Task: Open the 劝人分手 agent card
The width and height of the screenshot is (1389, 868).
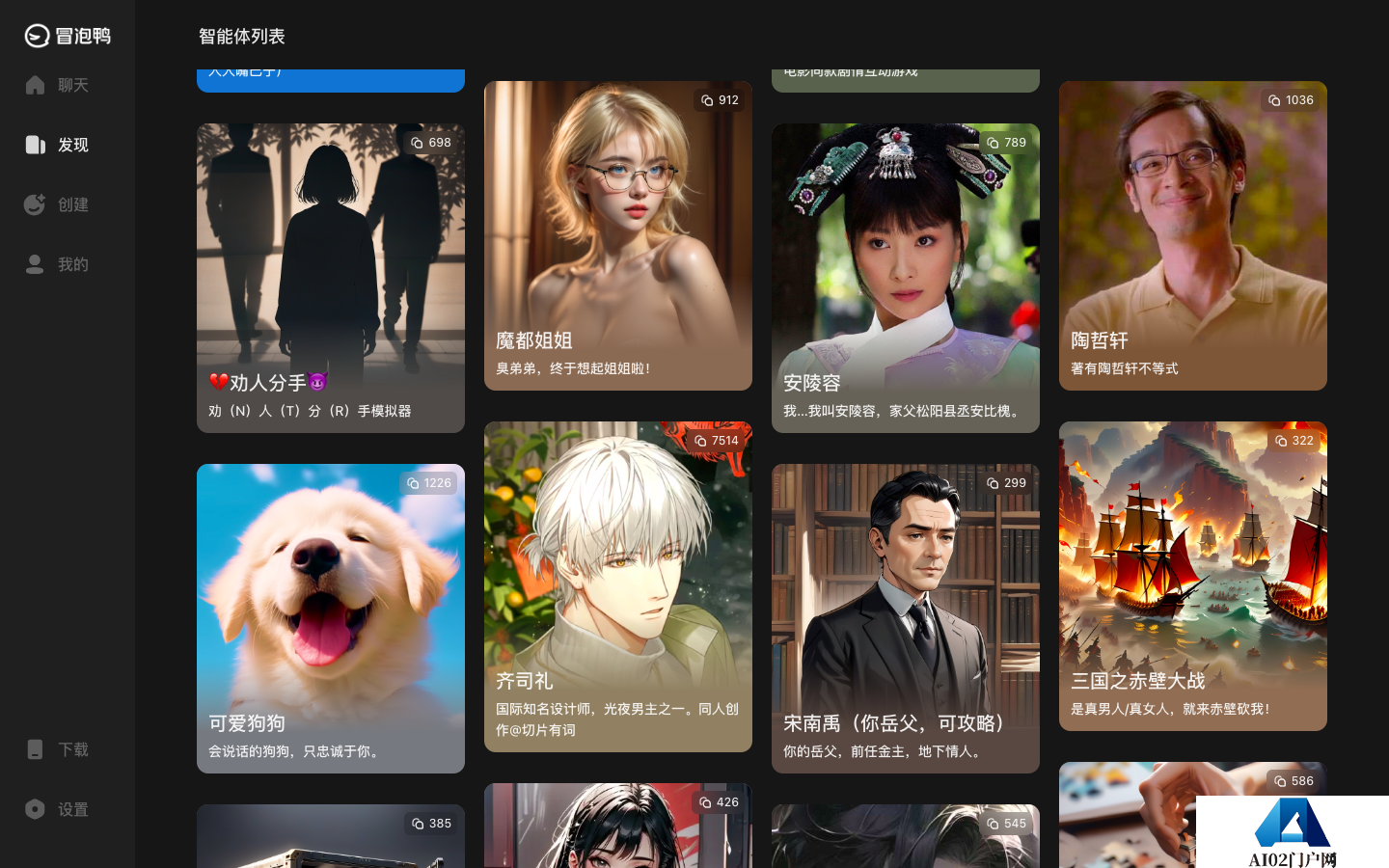Action: (331, 278)
